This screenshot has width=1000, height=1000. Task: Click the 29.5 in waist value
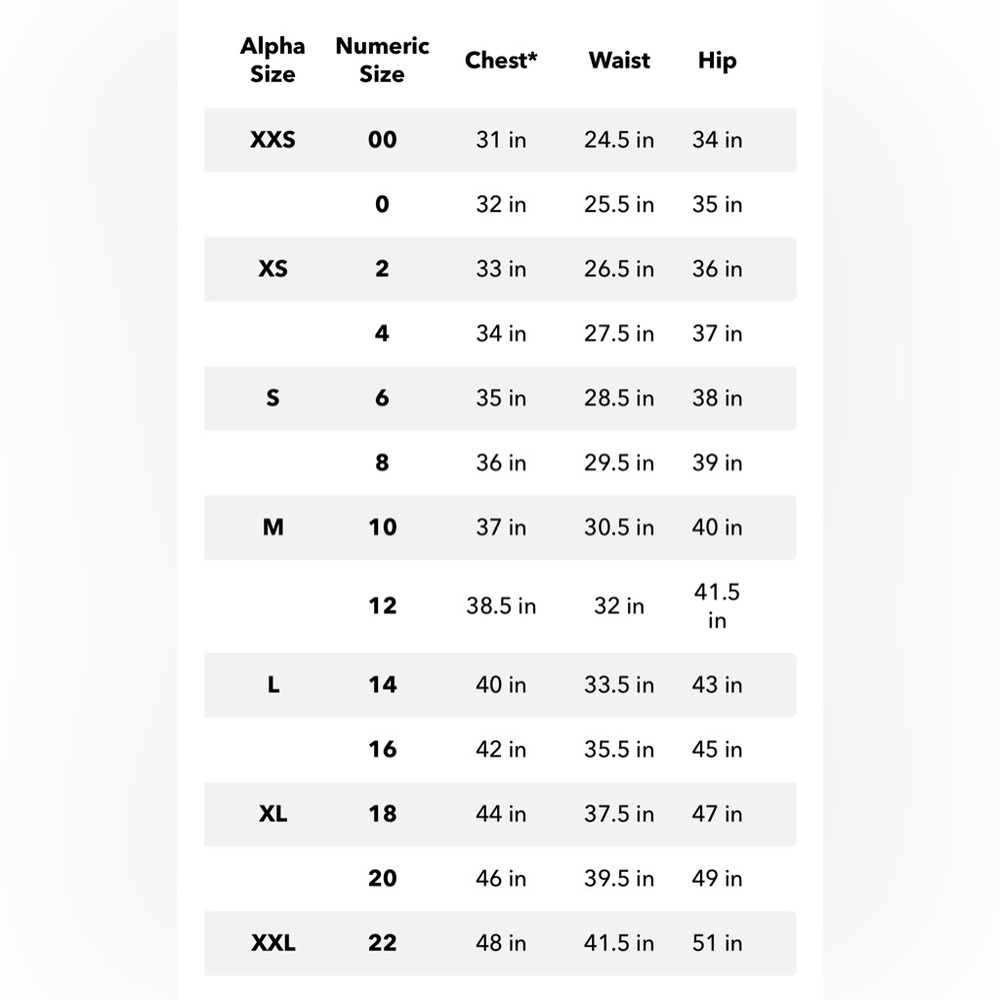(x=619, y=462)
